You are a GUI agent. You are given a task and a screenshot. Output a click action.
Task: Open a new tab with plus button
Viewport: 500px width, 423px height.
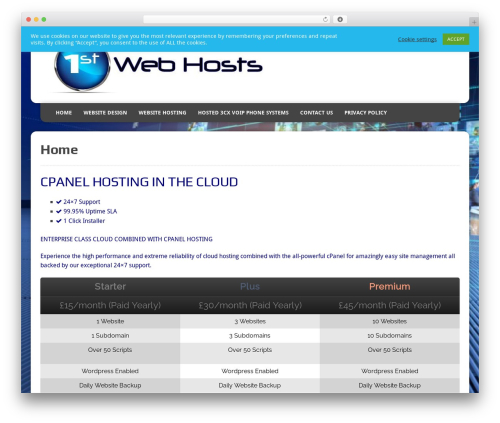(x=474, y=22)
